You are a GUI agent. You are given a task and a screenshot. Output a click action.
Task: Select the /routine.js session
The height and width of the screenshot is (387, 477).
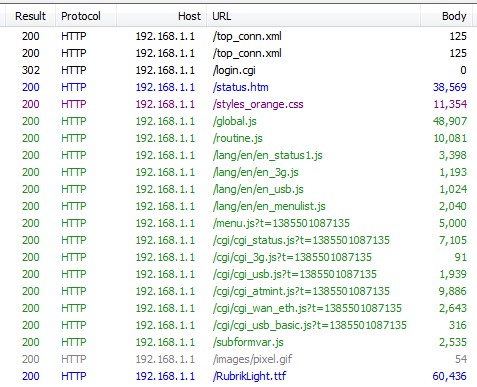coord(238,138)
